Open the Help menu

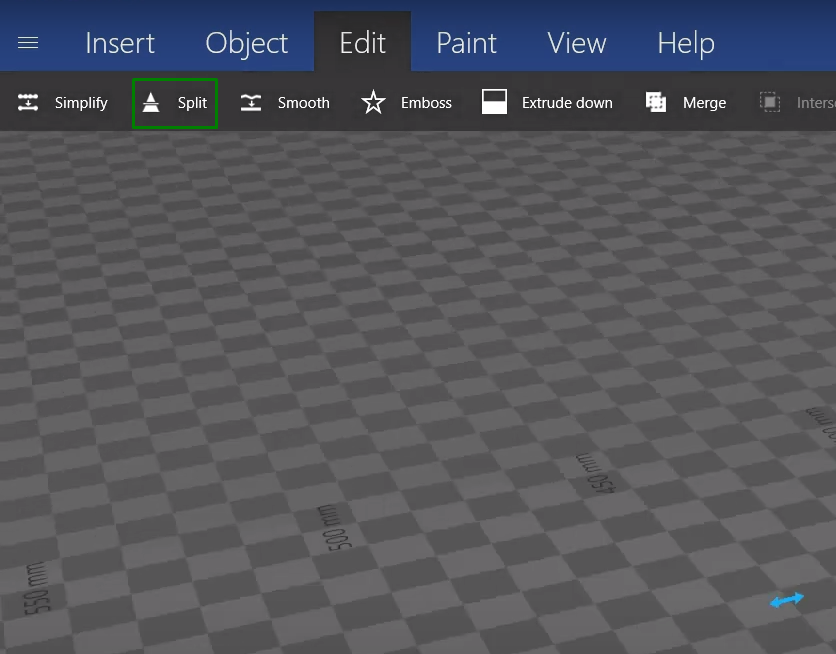(685, 42)
